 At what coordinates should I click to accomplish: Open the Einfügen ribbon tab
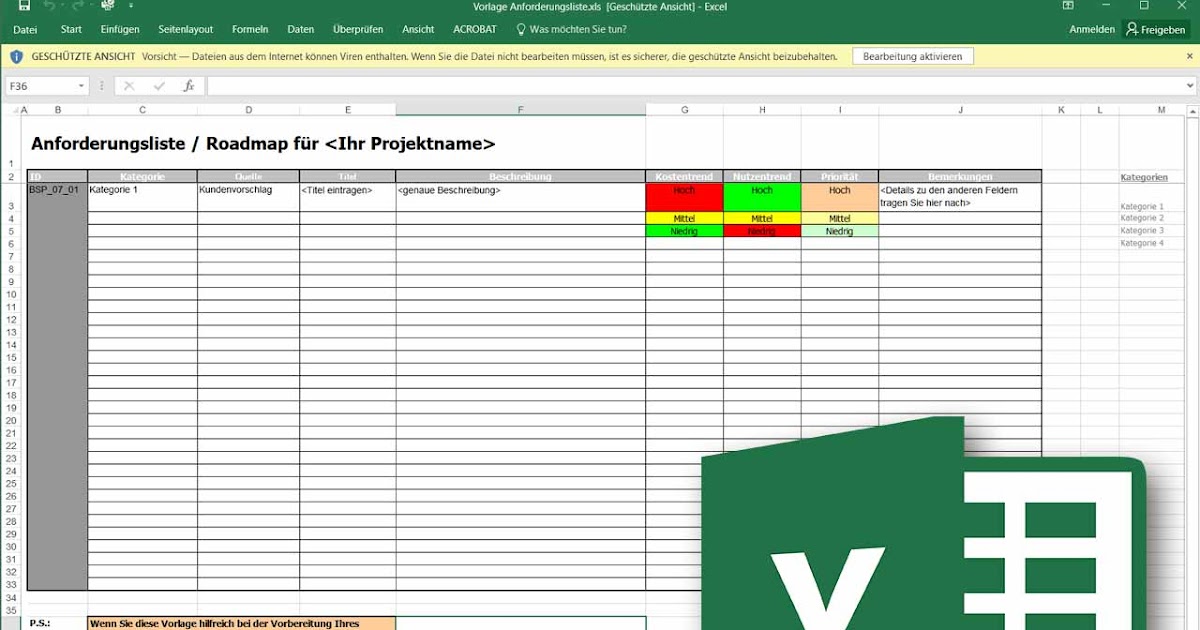tap(120, 29)
